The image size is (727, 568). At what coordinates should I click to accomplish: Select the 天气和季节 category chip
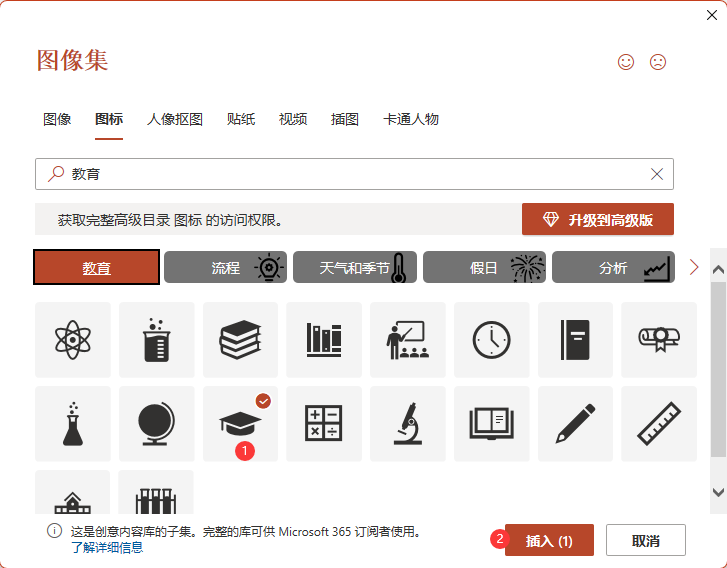pyautogui.click(x=355, y=267)
